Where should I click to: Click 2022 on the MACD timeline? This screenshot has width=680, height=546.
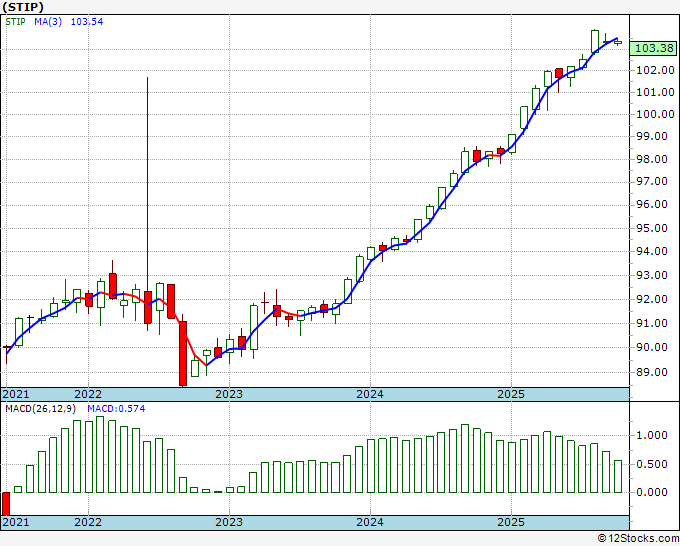point(88,522)
